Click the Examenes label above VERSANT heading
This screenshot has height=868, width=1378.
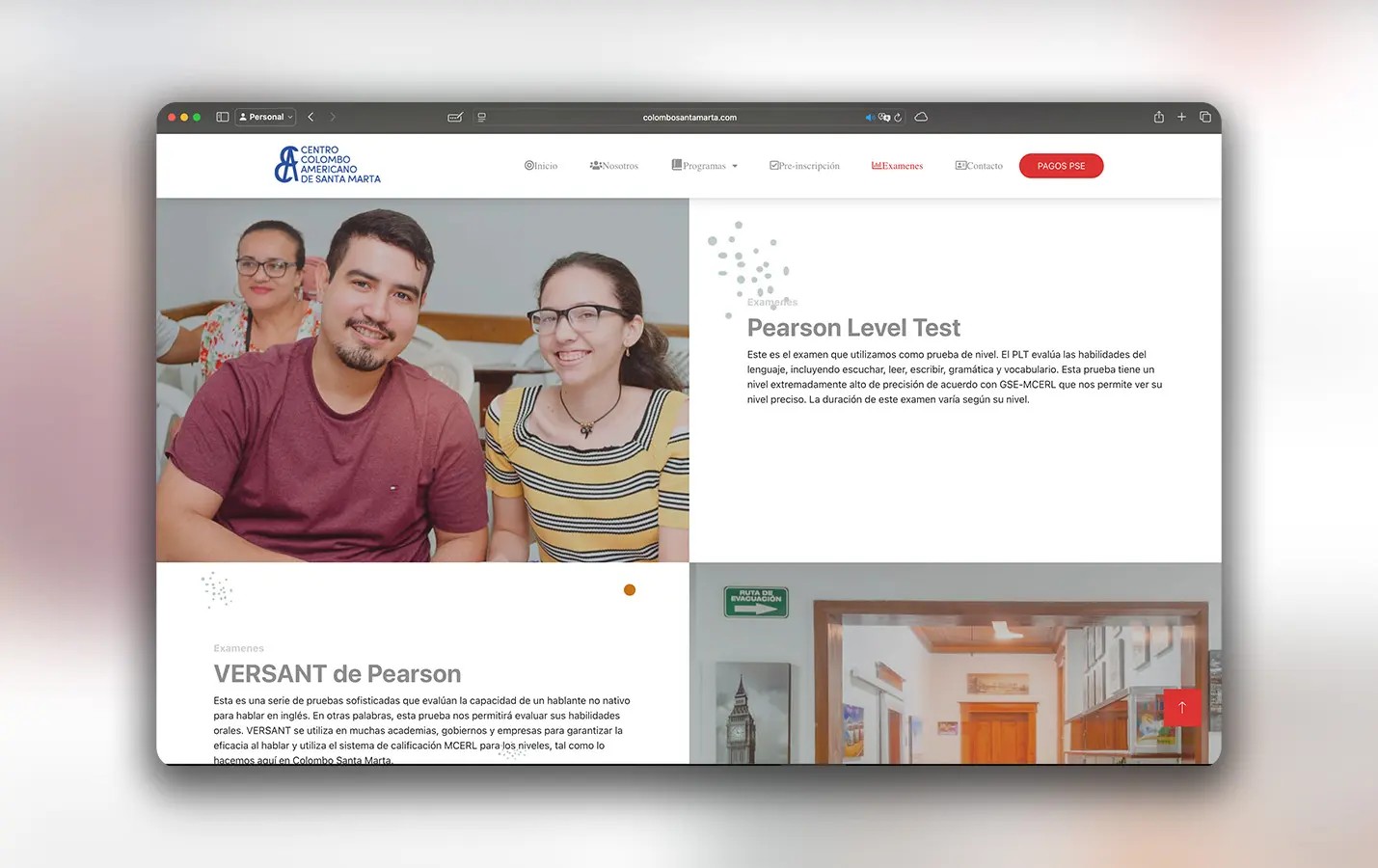[238, 648]
